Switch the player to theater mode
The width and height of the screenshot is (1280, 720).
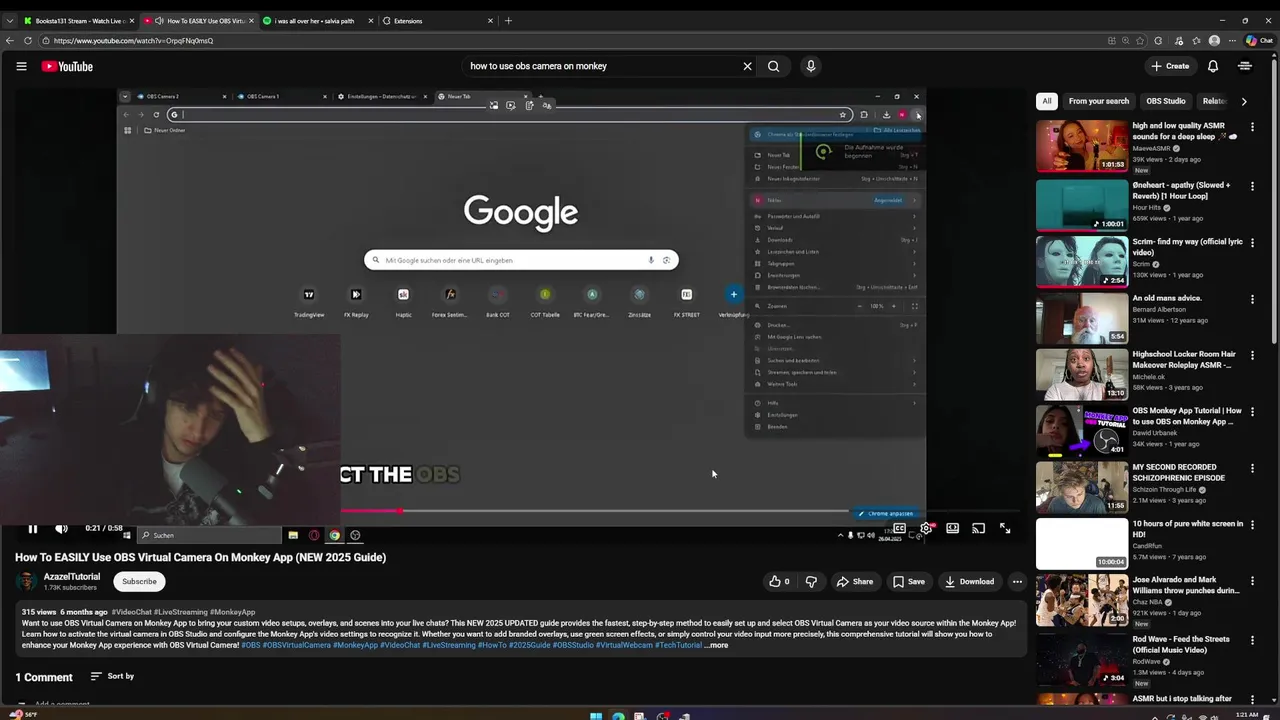[x=952, y=529]
